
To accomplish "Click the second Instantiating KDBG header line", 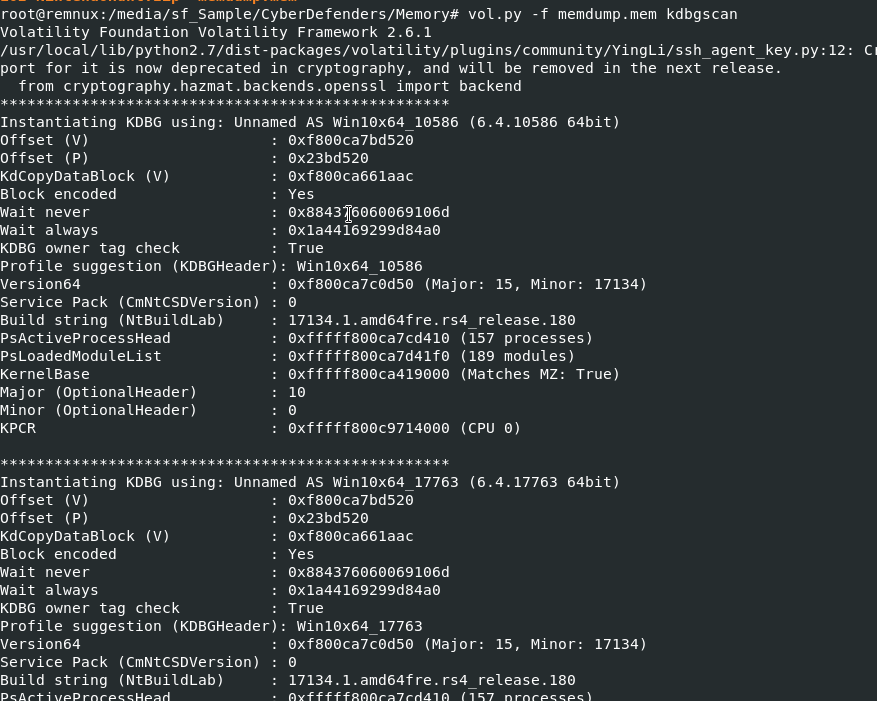I will 310,482.
